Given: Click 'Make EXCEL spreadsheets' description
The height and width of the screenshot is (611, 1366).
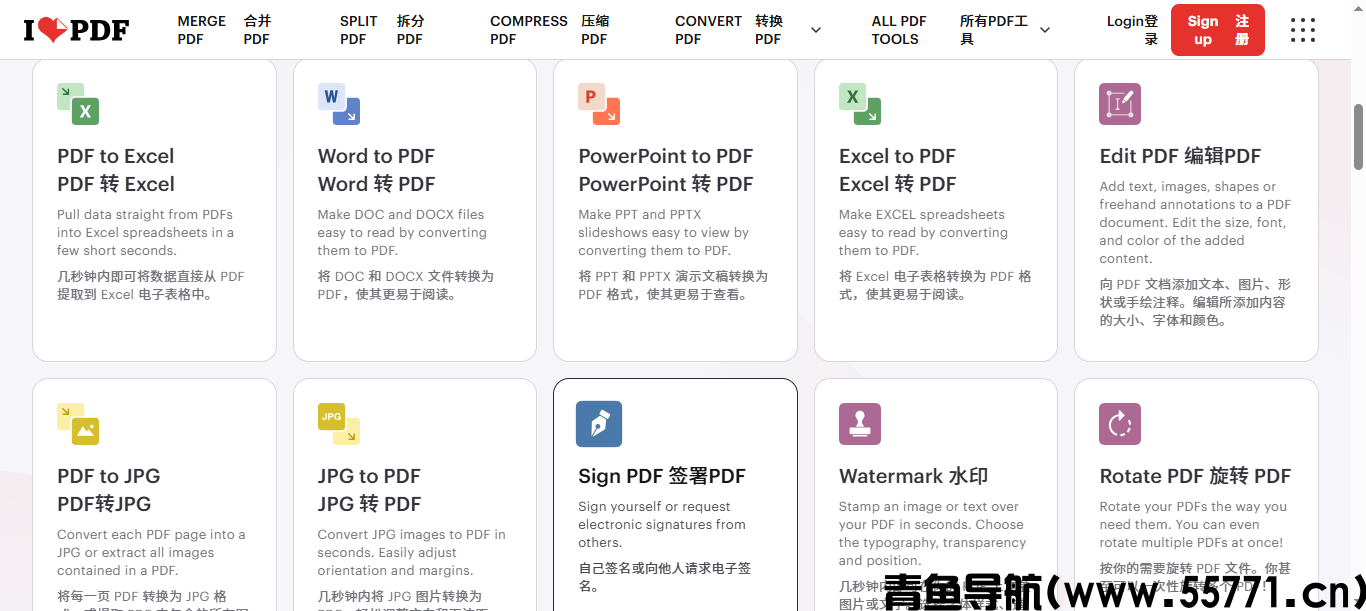Looking at the screenshot, I should (x=922, y=232).
